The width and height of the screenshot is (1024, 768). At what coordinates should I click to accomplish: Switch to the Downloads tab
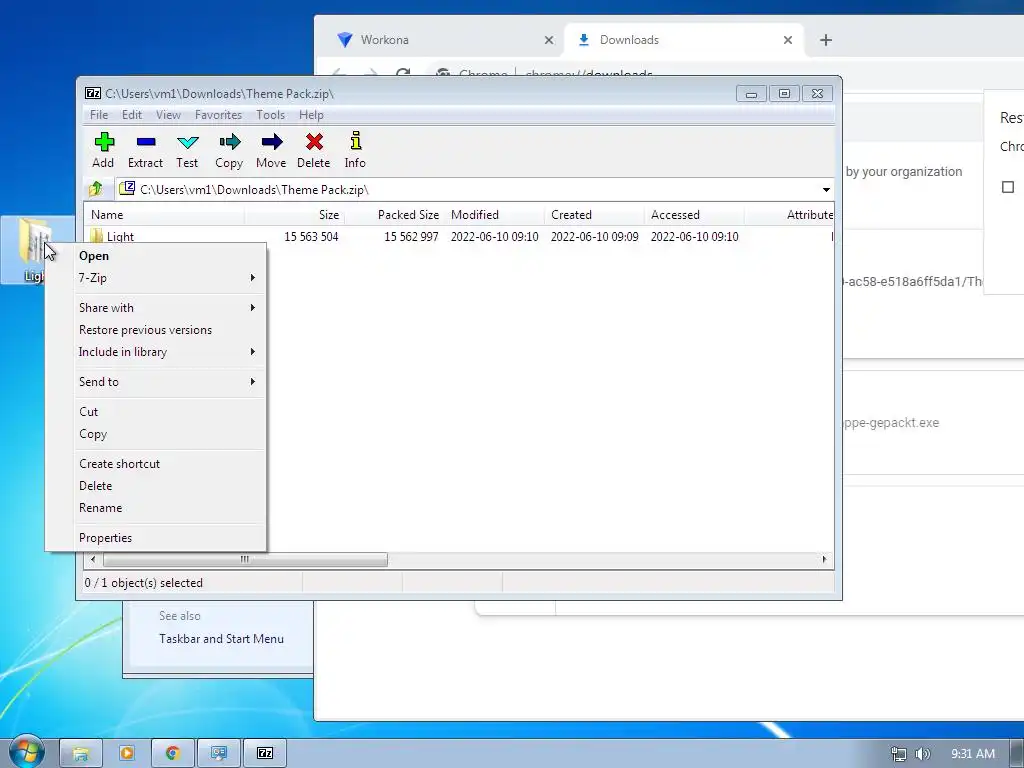point(684,40)
